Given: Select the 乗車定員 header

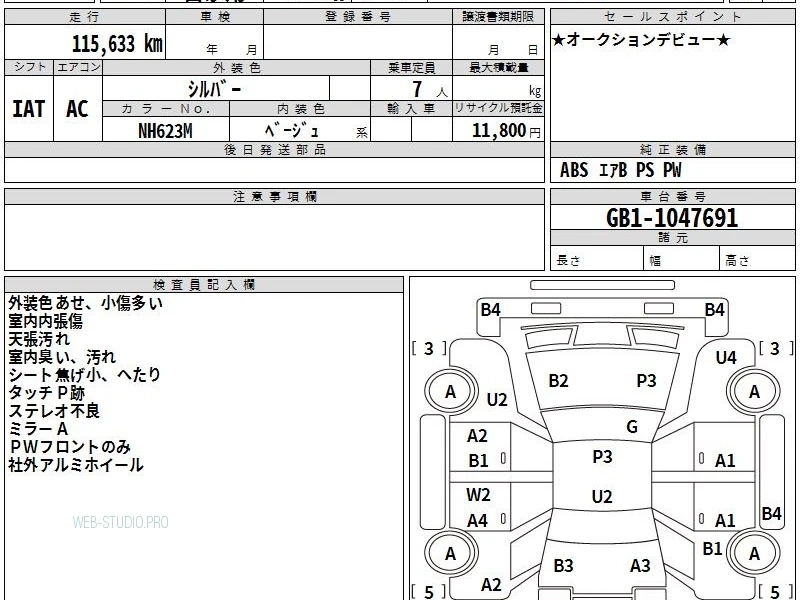Looking at the screenshot, I should (x=411, y=67).
